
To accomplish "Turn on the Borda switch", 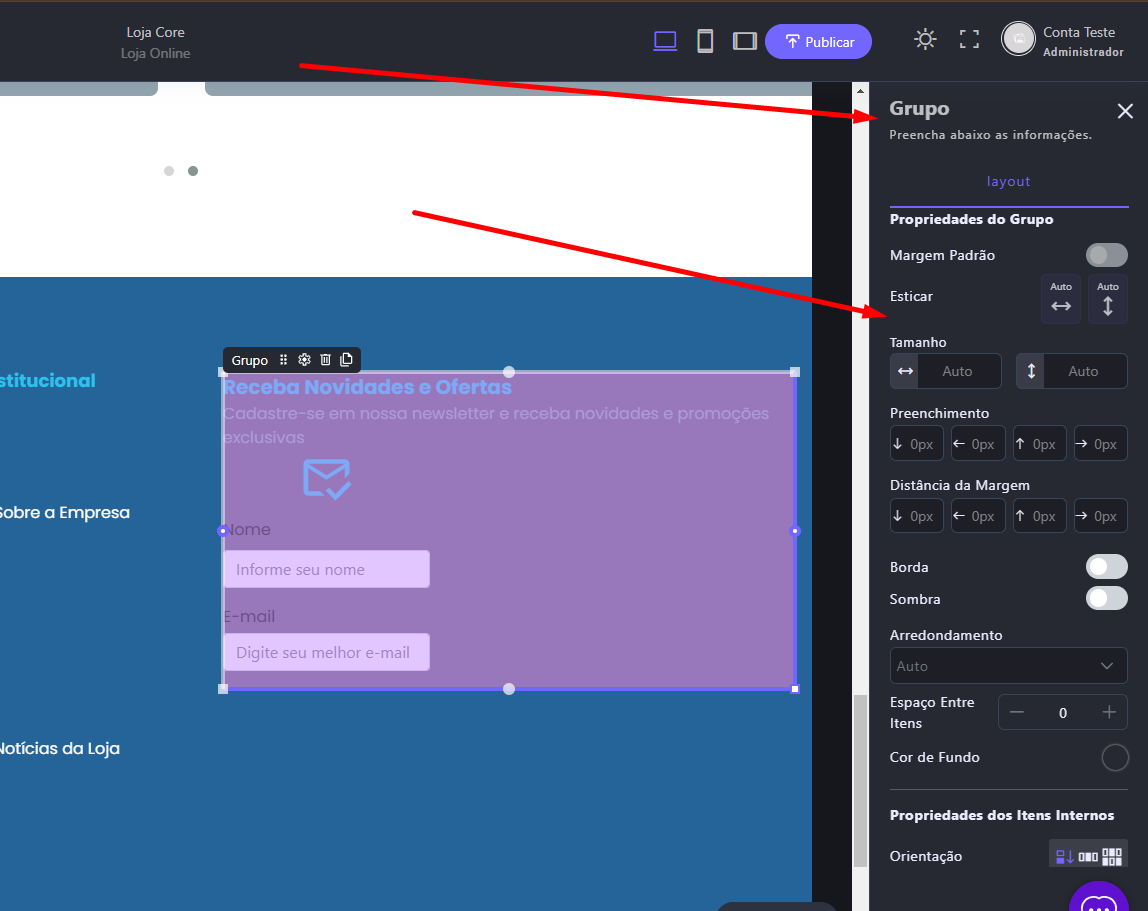I will pyautogui.click(x=1106, y=567).
